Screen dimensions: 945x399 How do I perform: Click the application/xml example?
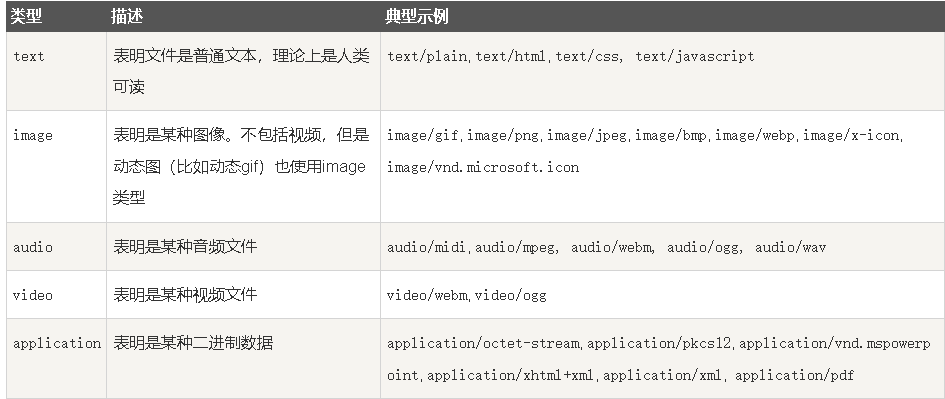click(663, 375)
